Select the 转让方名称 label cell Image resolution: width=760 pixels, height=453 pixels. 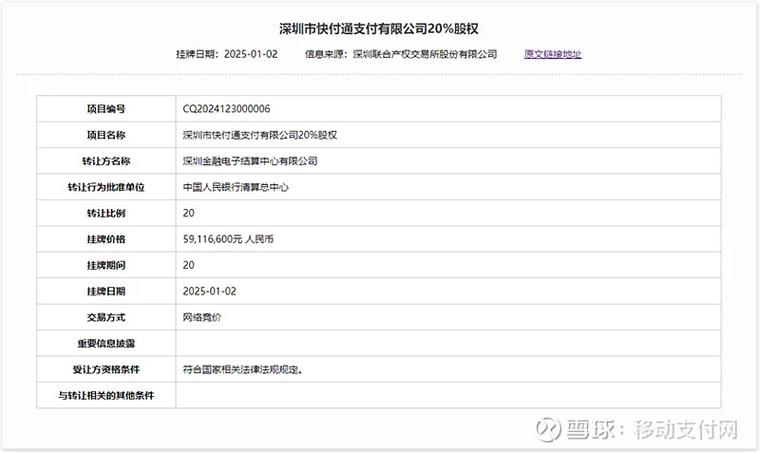106,161
